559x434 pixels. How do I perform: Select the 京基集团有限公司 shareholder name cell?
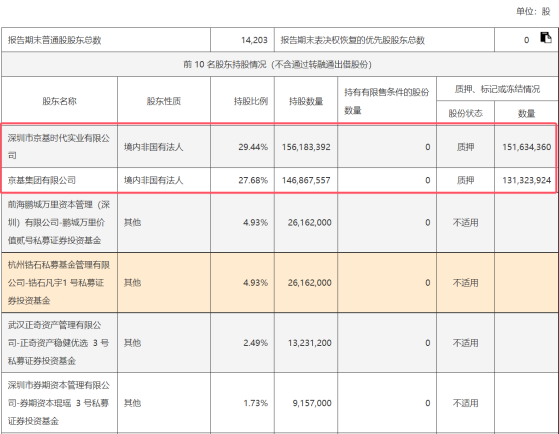pyautogui.click(x=60, y=180)
